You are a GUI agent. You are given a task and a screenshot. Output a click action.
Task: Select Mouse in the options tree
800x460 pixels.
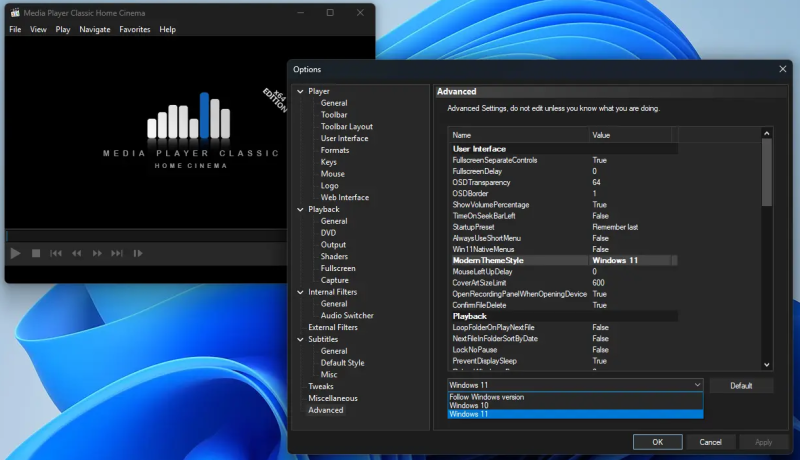point(333,174)
